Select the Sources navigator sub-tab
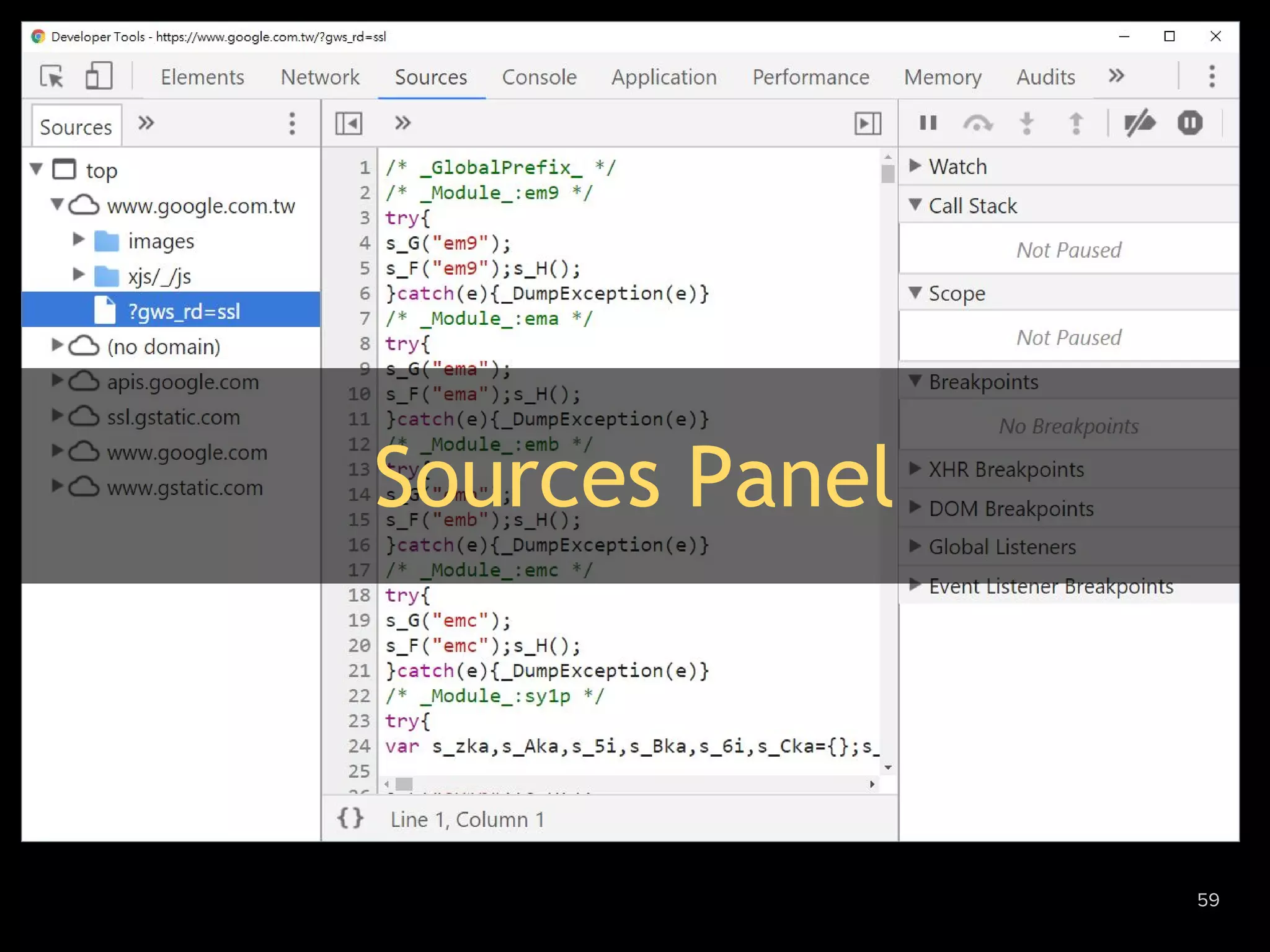Viewport: 1270px width, 952px height. (x=76, y=126)
